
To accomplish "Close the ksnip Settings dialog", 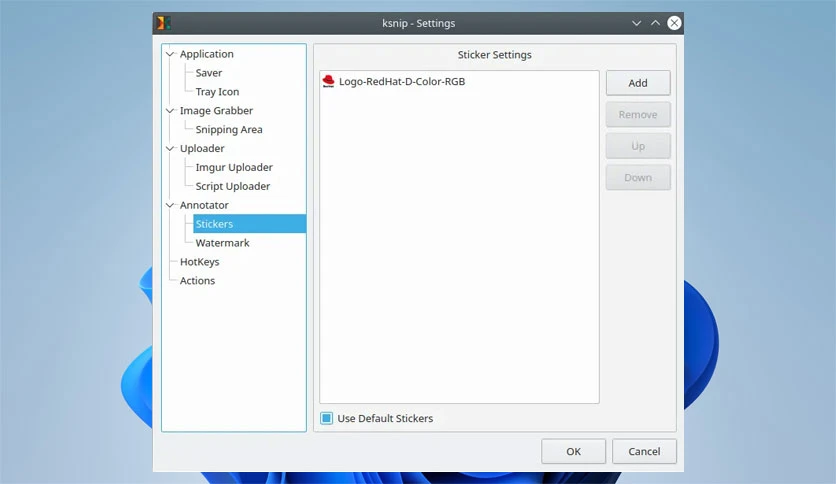I will tap(674, 23).
